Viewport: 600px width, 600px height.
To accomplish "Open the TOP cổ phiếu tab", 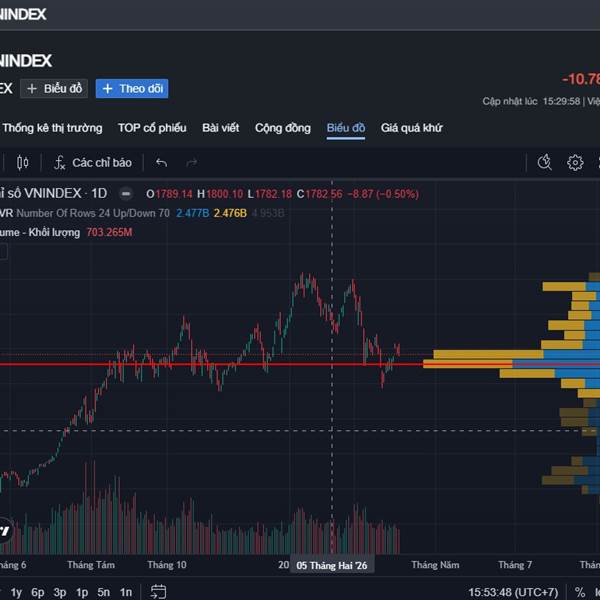I will click(152, 128).
